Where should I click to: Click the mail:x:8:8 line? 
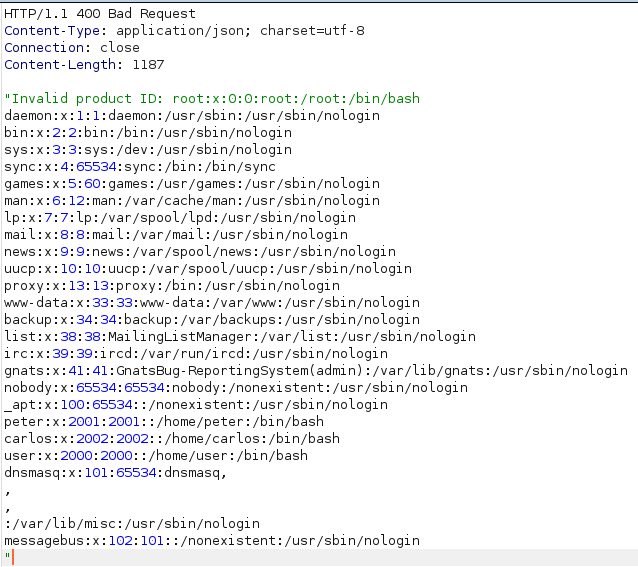176,235
